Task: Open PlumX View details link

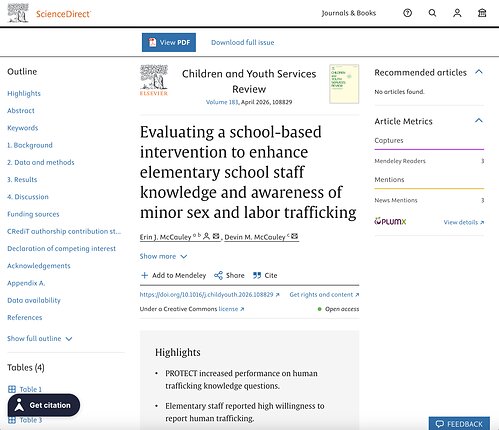Action: (x=464, y=222)
